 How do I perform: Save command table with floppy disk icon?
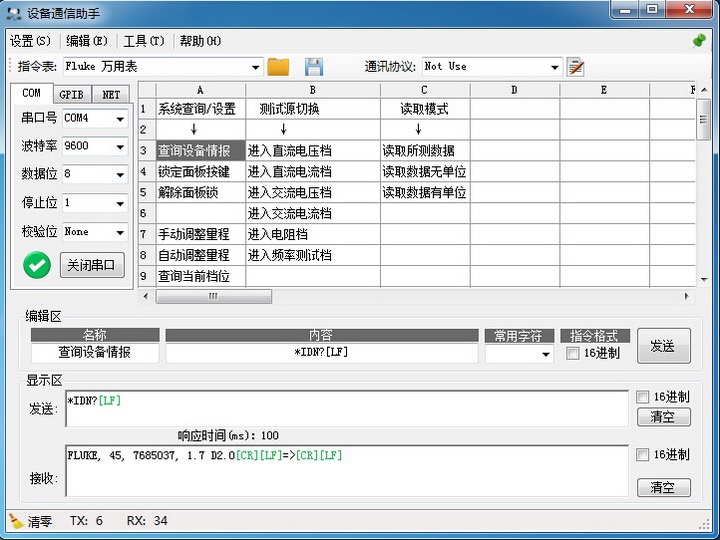314,67
